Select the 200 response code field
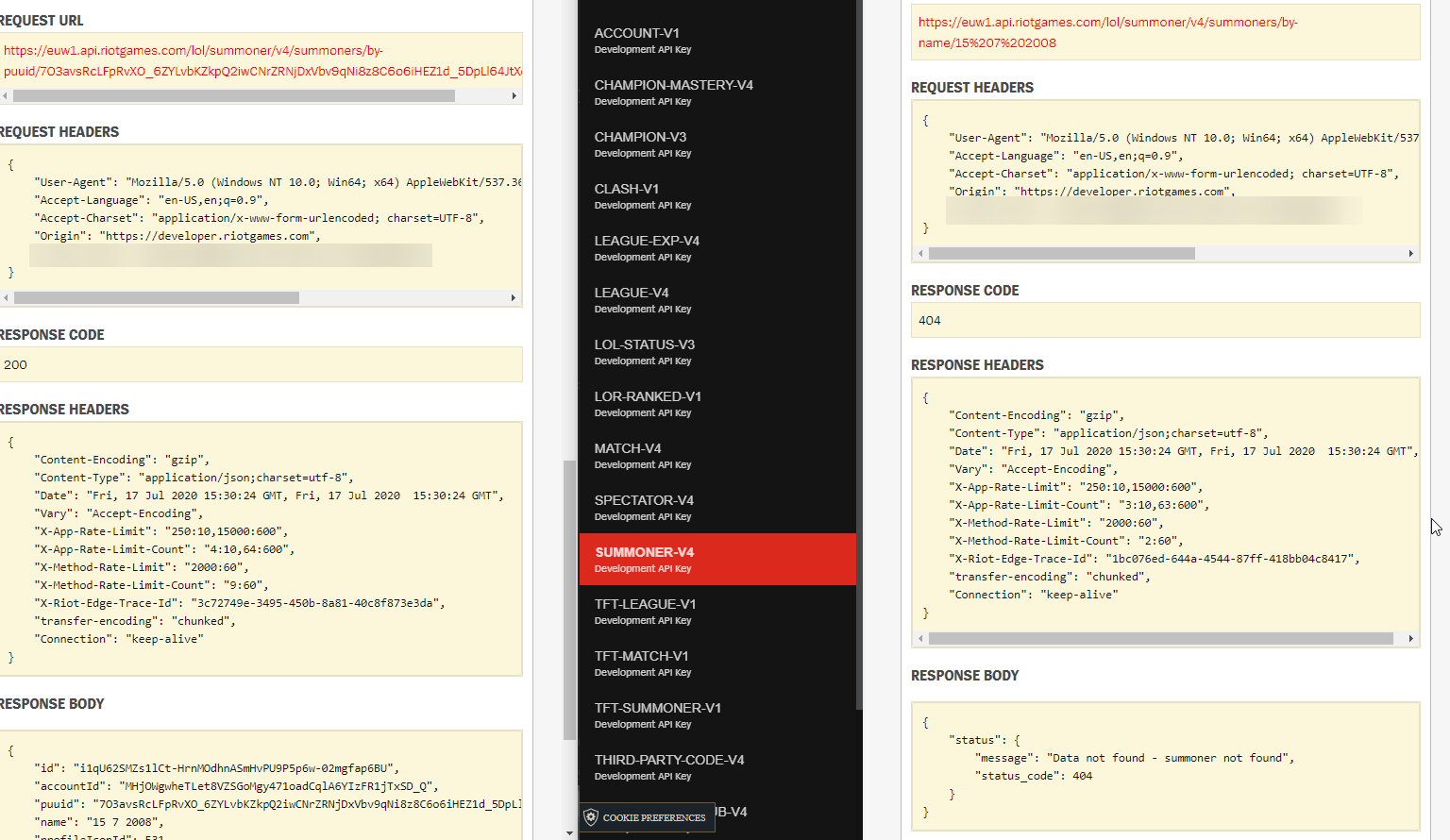 coord(261,364)
